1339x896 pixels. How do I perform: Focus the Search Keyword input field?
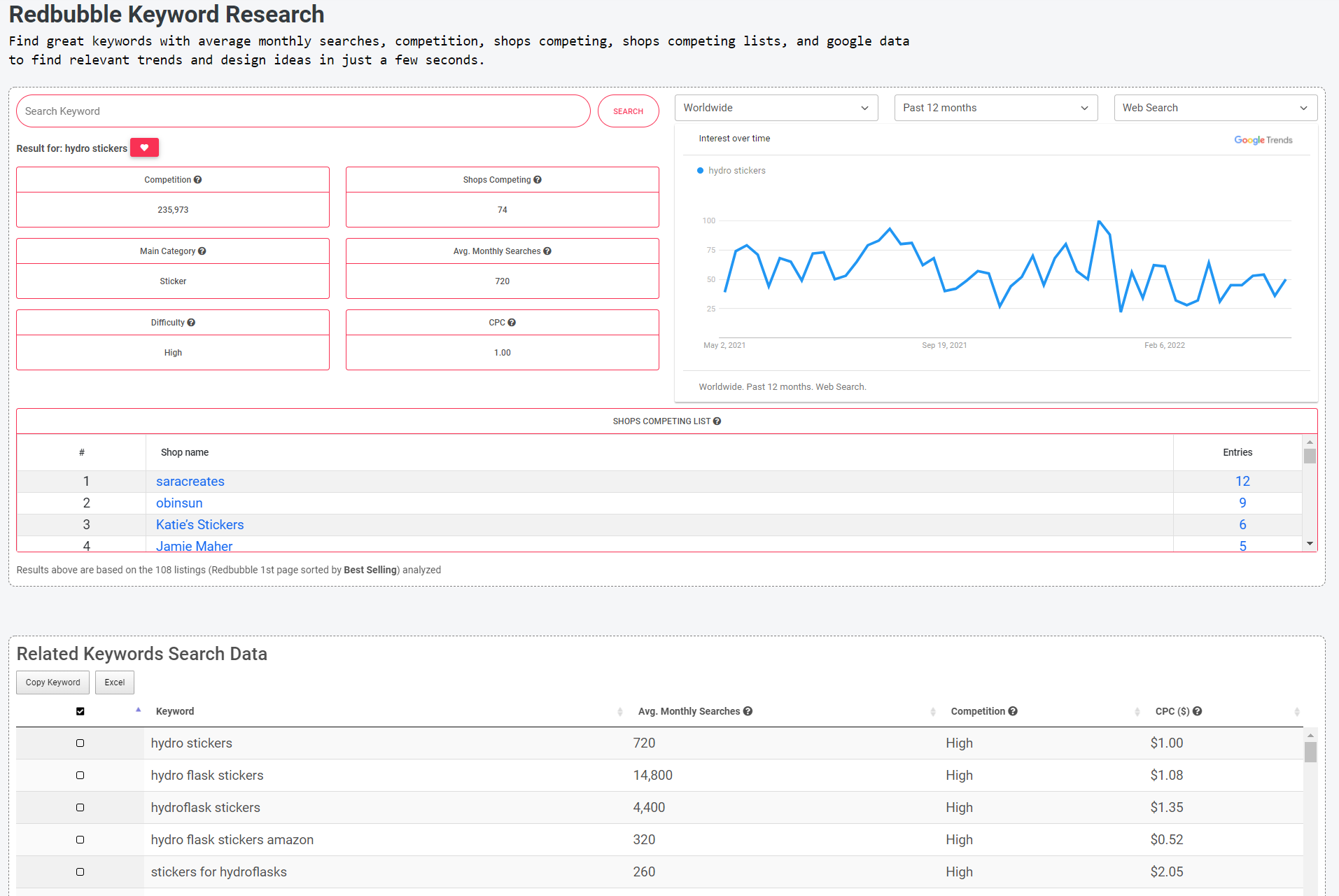click(303, 111)
